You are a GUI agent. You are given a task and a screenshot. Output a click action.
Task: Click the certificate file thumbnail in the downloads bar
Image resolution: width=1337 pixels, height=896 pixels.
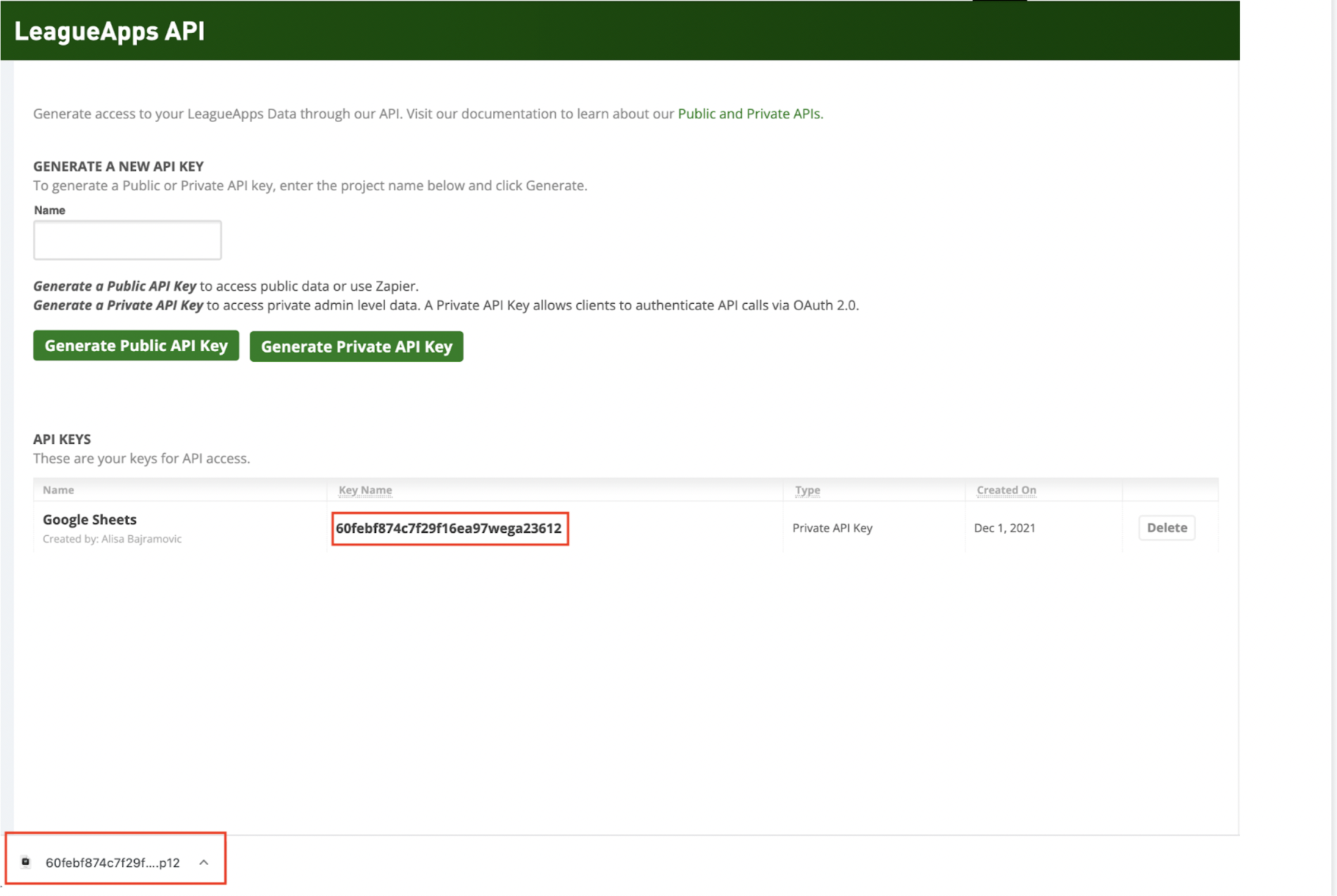tap(25, 862)
